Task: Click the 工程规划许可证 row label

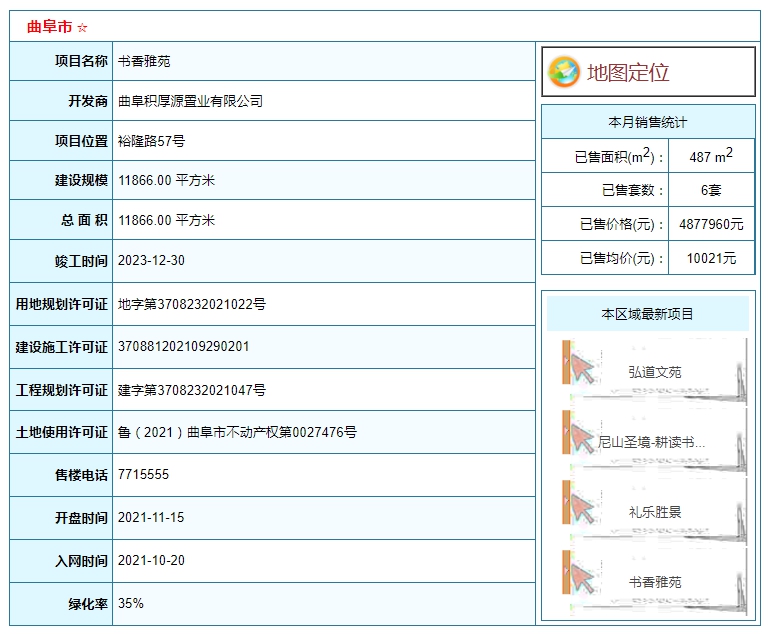Action: click(x=61, y=390)
